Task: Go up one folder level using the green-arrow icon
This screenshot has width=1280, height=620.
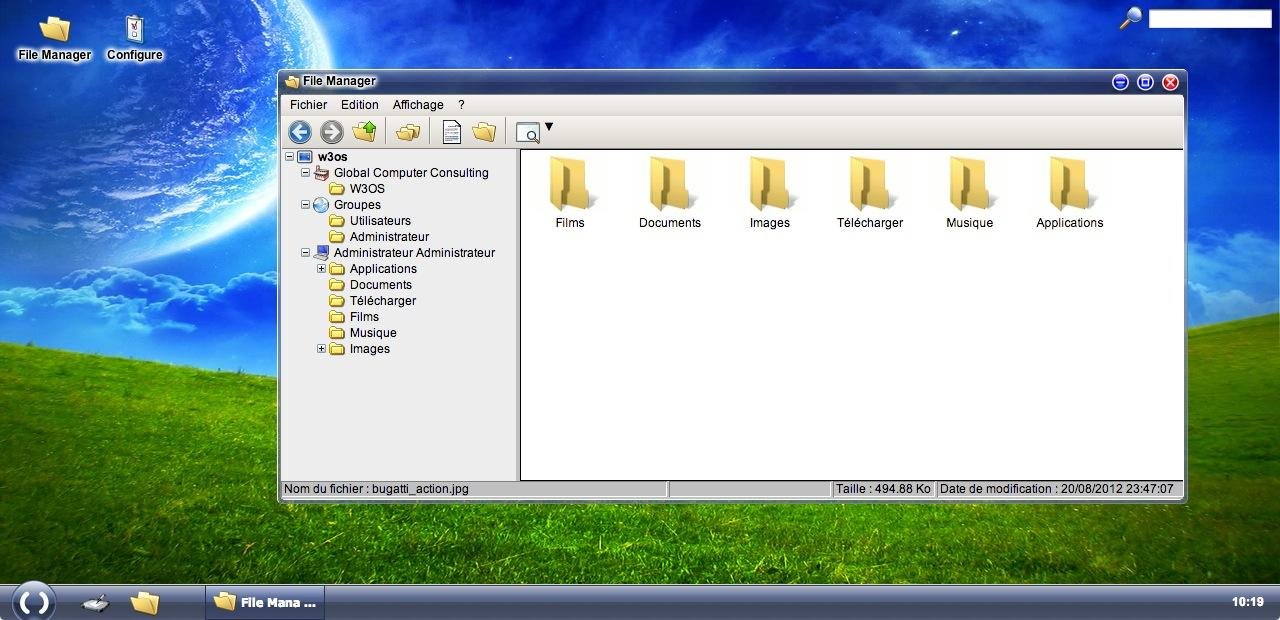Action: [x=363, y=131]
